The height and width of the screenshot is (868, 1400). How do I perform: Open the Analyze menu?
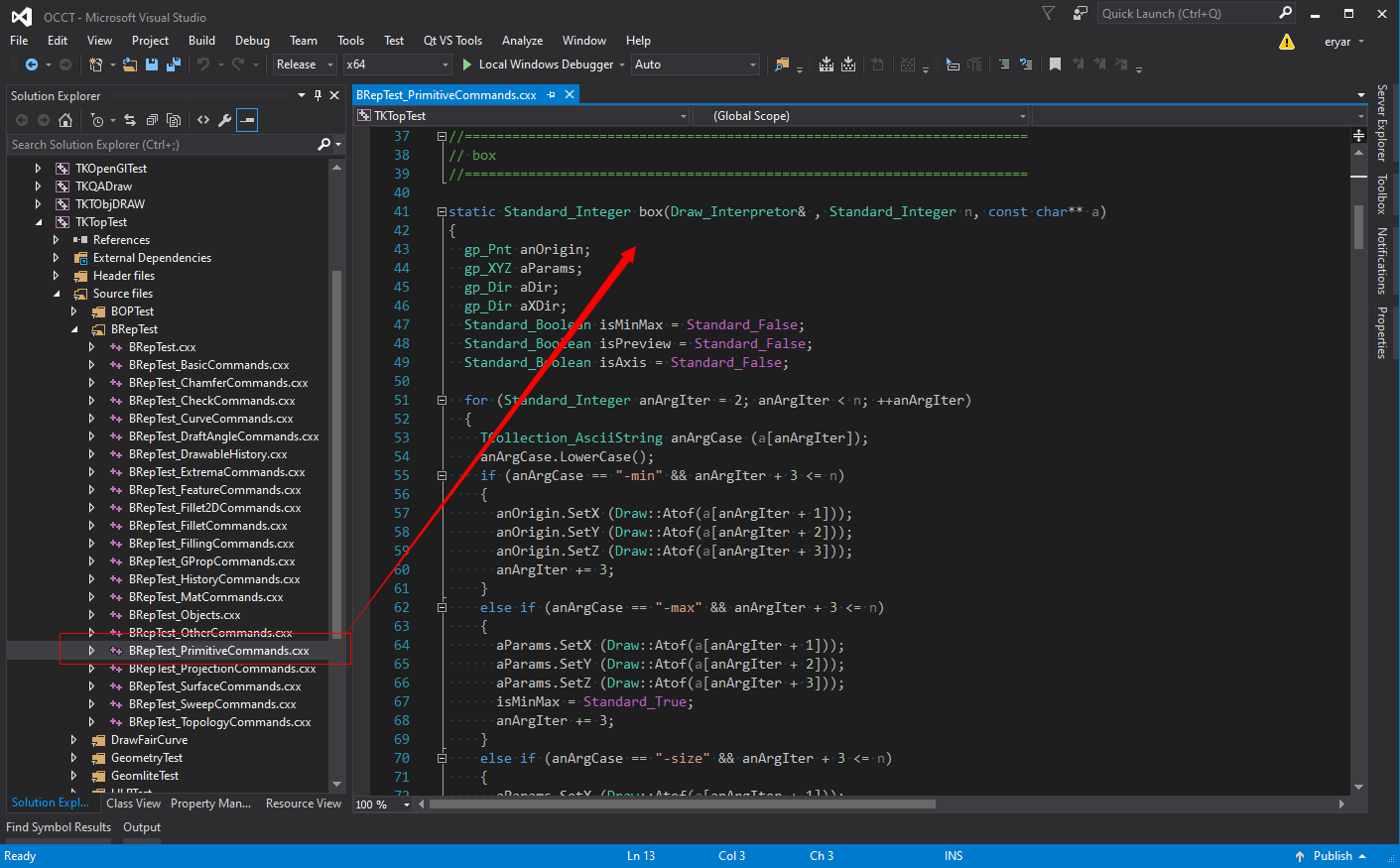pos(522,41)
